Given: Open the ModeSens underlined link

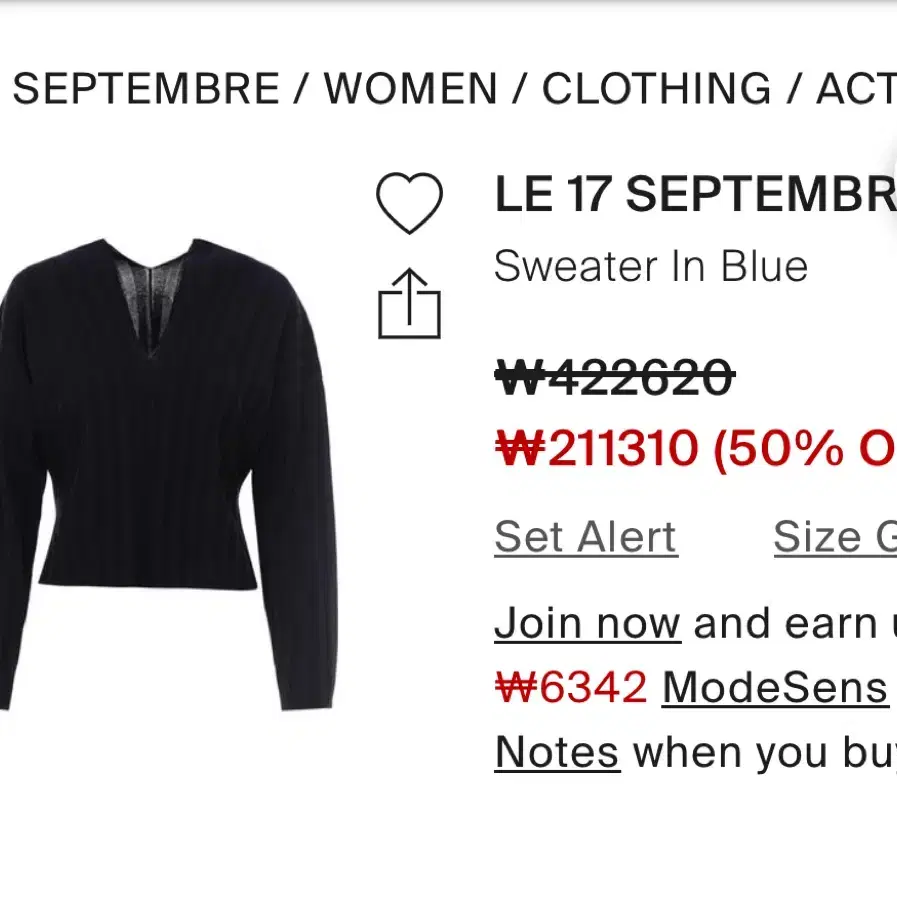Looking at the screenshot, I should tap(775, 687).
